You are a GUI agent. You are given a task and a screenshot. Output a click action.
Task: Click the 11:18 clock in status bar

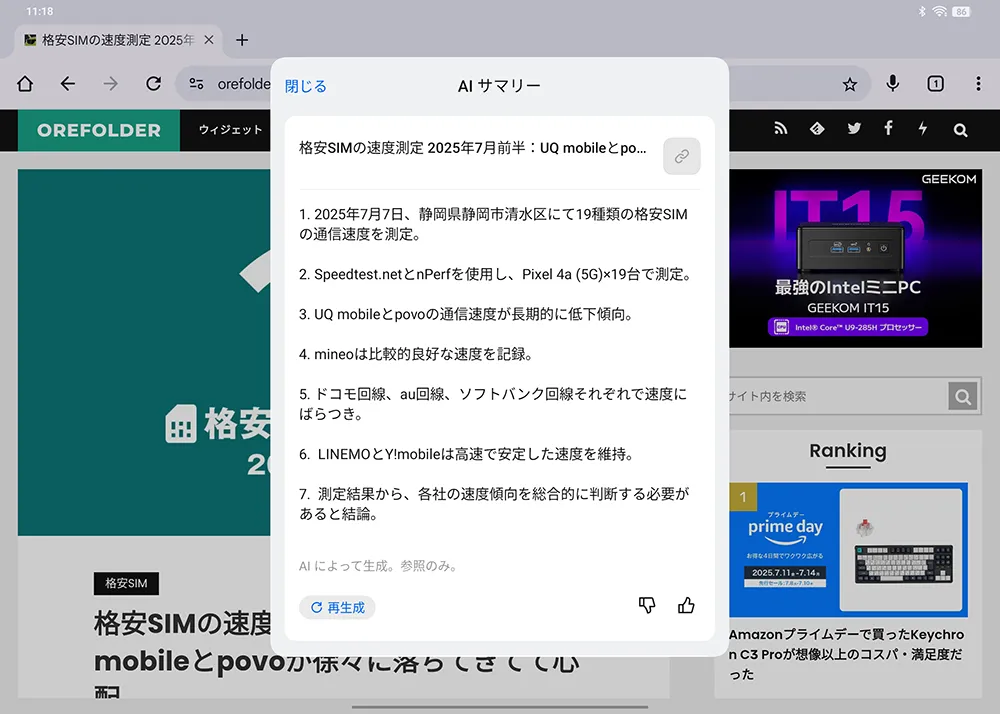click(x=40, y=11)
